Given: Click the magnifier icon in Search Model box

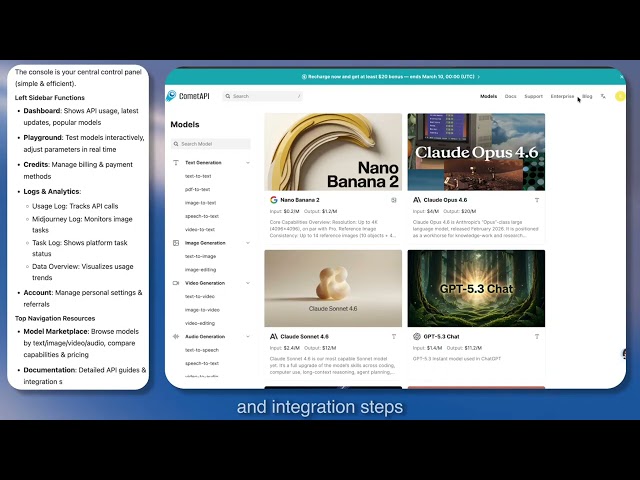Looking at the screenshot, I should (176, 144).
